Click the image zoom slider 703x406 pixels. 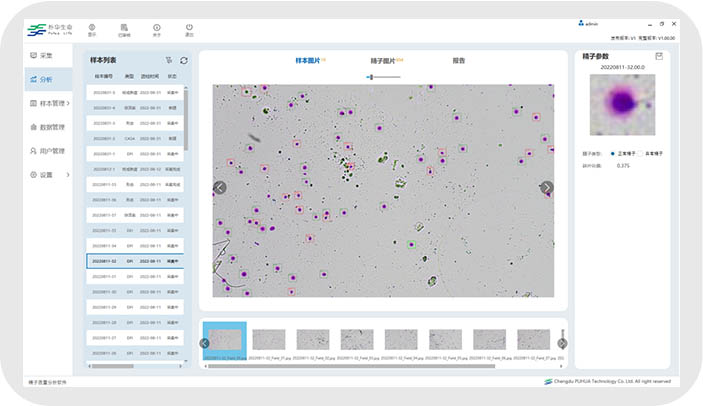pyautogui.click(x=372, y=76)
